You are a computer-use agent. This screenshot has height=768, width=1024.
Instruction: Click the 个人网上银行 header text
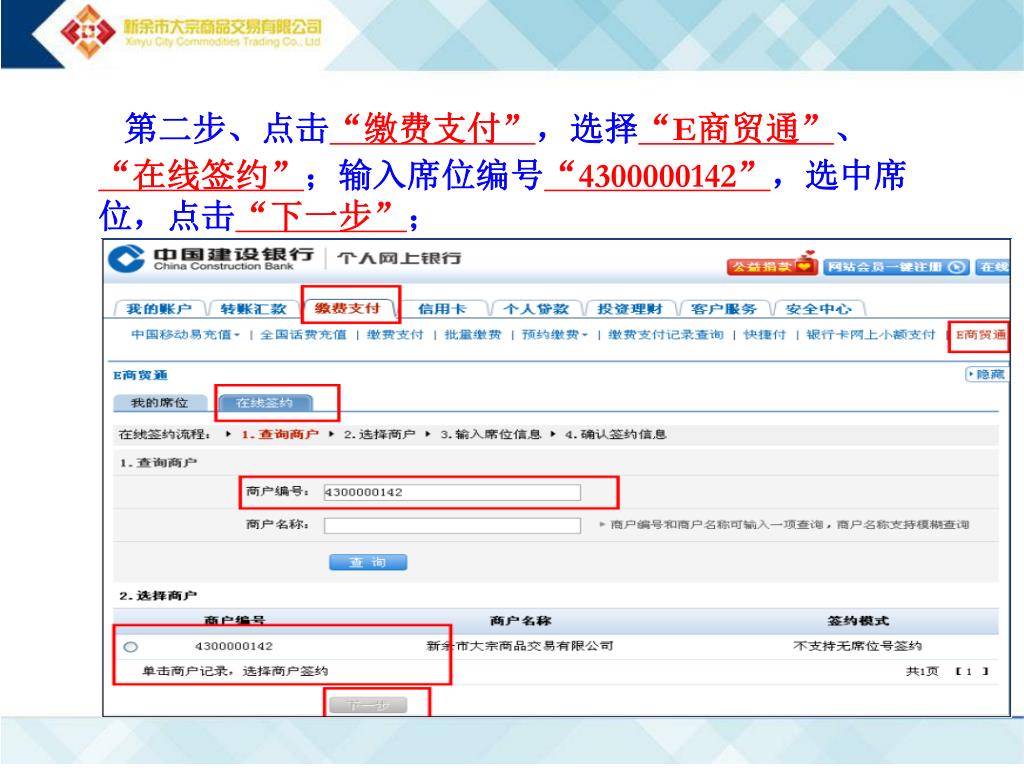coord(399,258)
